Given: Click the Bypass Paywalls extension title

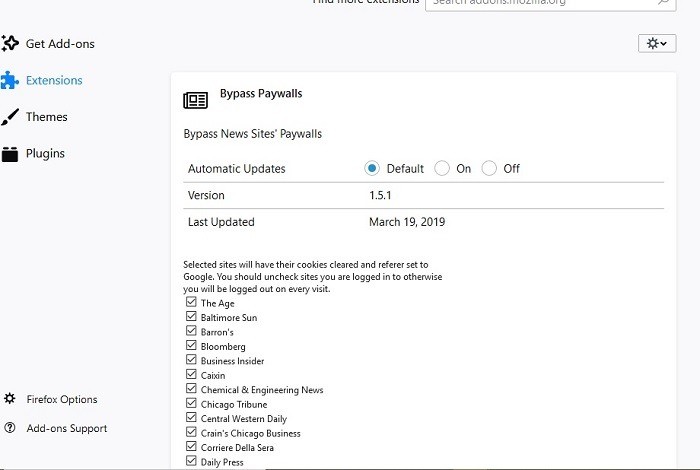Looking at the screenshot, I should [261, 93].
